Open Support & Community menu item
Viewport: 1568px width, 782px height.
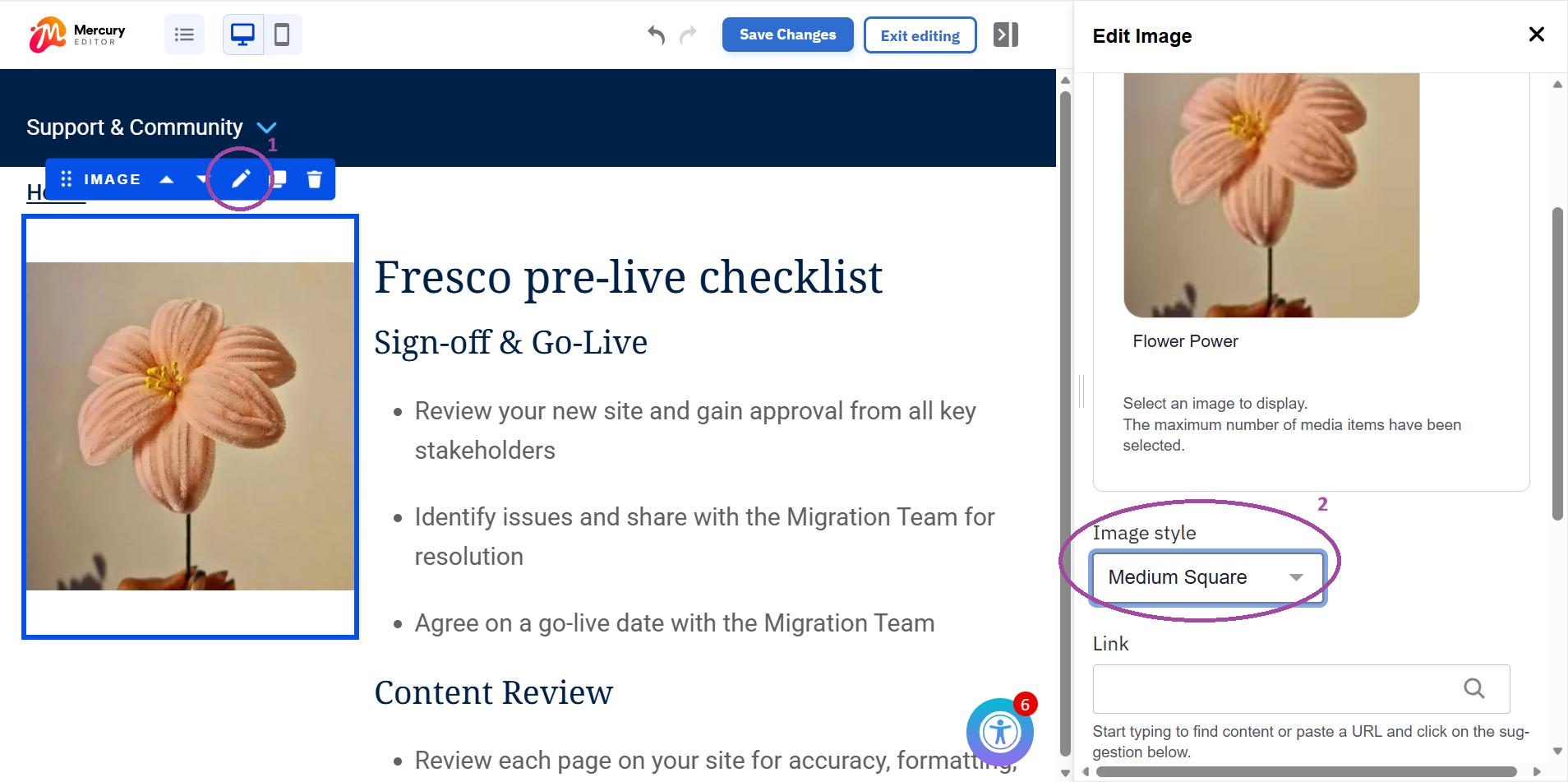(135, 127)
